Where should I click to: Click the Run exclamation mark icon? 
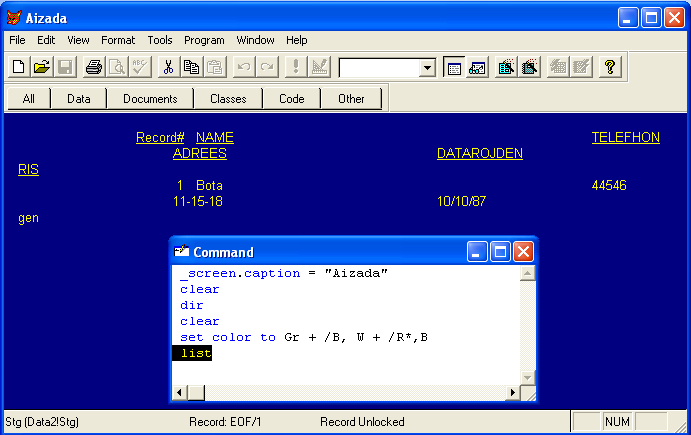pos(296,67)
